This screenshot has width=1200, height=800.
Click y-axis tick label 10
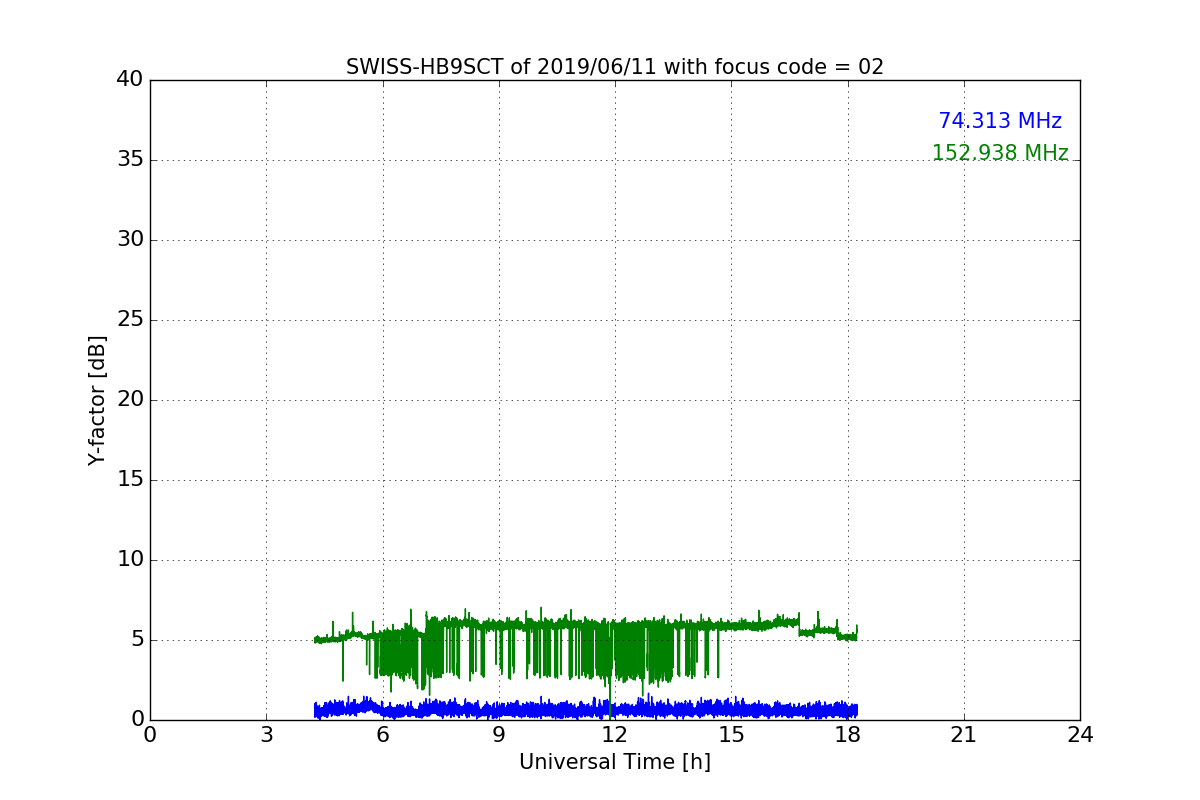point(130,560)
